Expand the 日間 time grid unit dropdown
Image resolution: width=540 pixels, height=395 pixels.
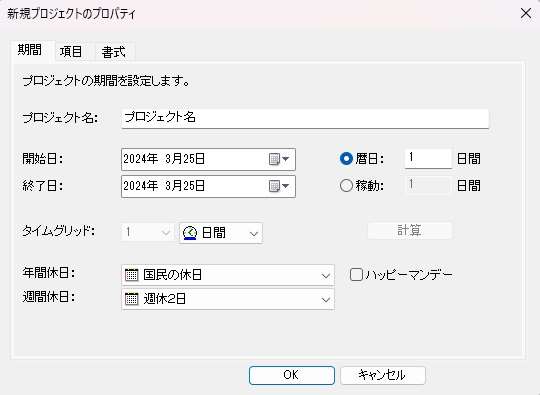[x=254, y=233]
